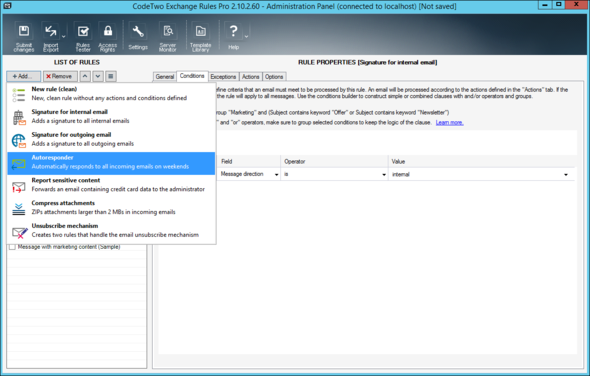Screen dimensions: 590x376
Task: Click the Remove rule button
Action: click(60, 76)
